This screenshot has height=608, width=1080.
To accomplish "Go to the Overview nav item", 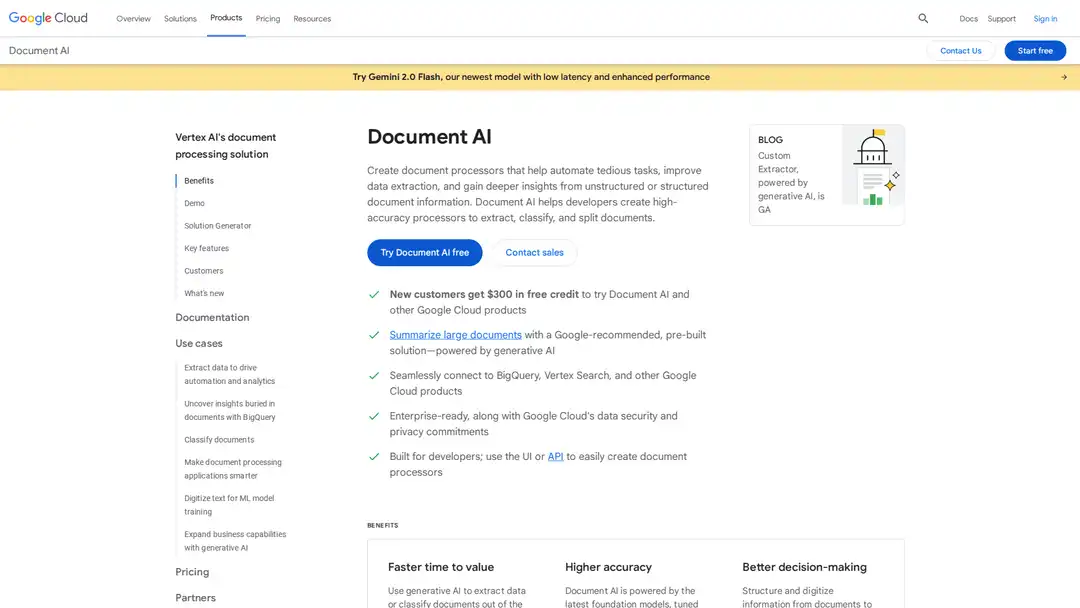I will click(134, 19).
